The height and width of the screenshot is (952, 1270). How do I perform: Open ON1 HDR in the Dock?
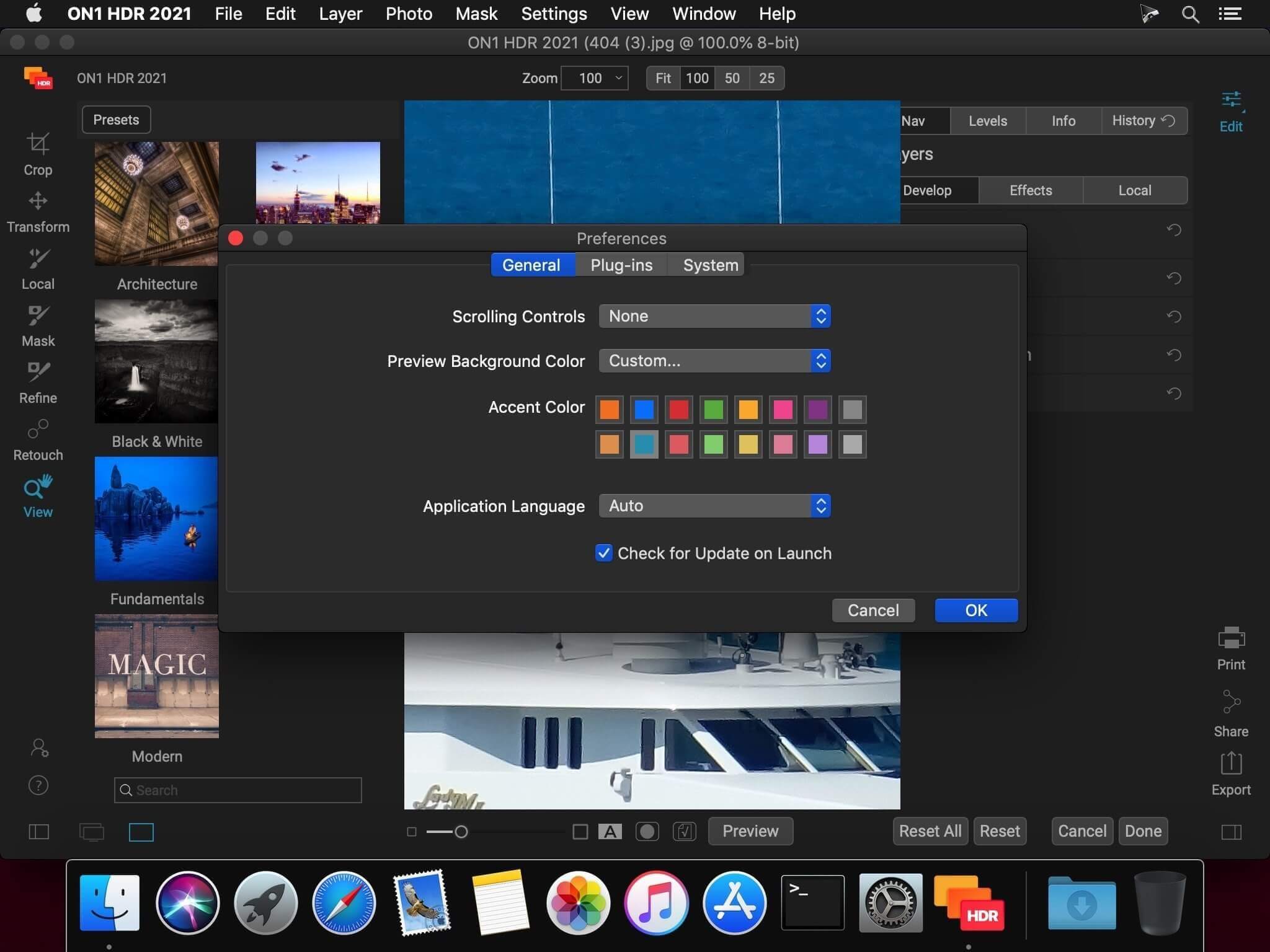969,902
